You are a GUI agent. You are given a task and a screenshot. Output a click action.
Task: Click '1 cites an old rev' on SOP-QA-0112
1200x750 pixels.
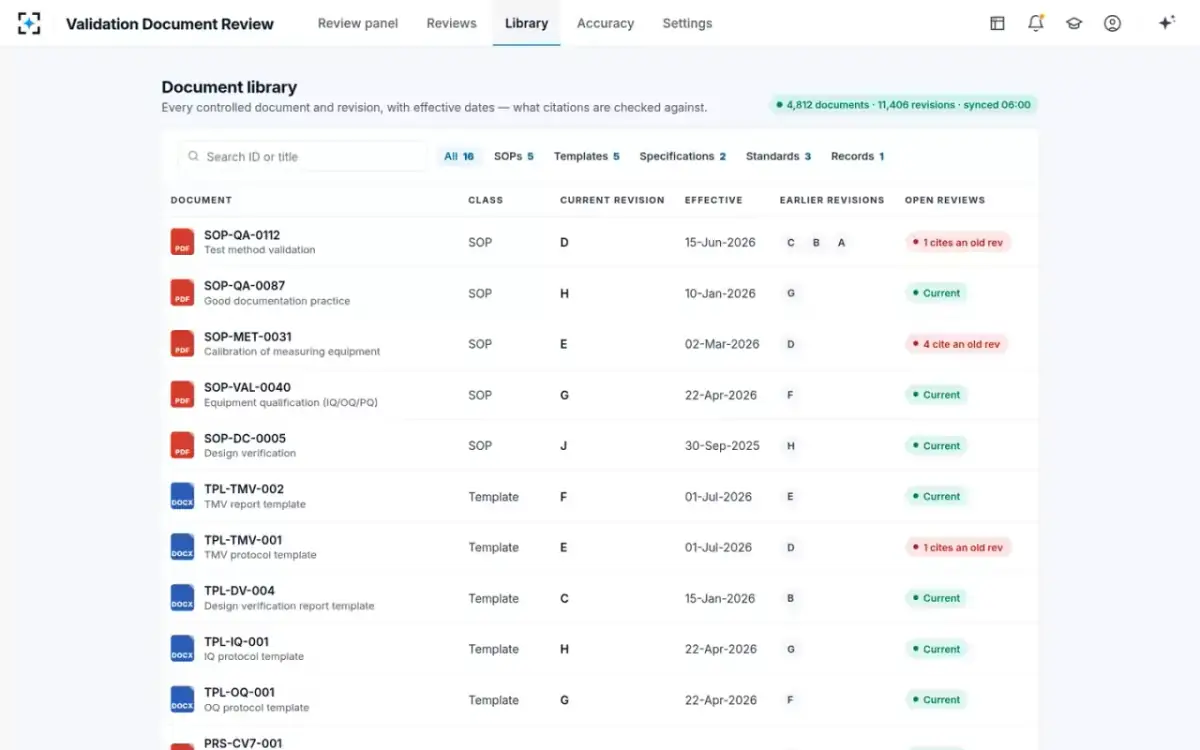tap(958, 242)
